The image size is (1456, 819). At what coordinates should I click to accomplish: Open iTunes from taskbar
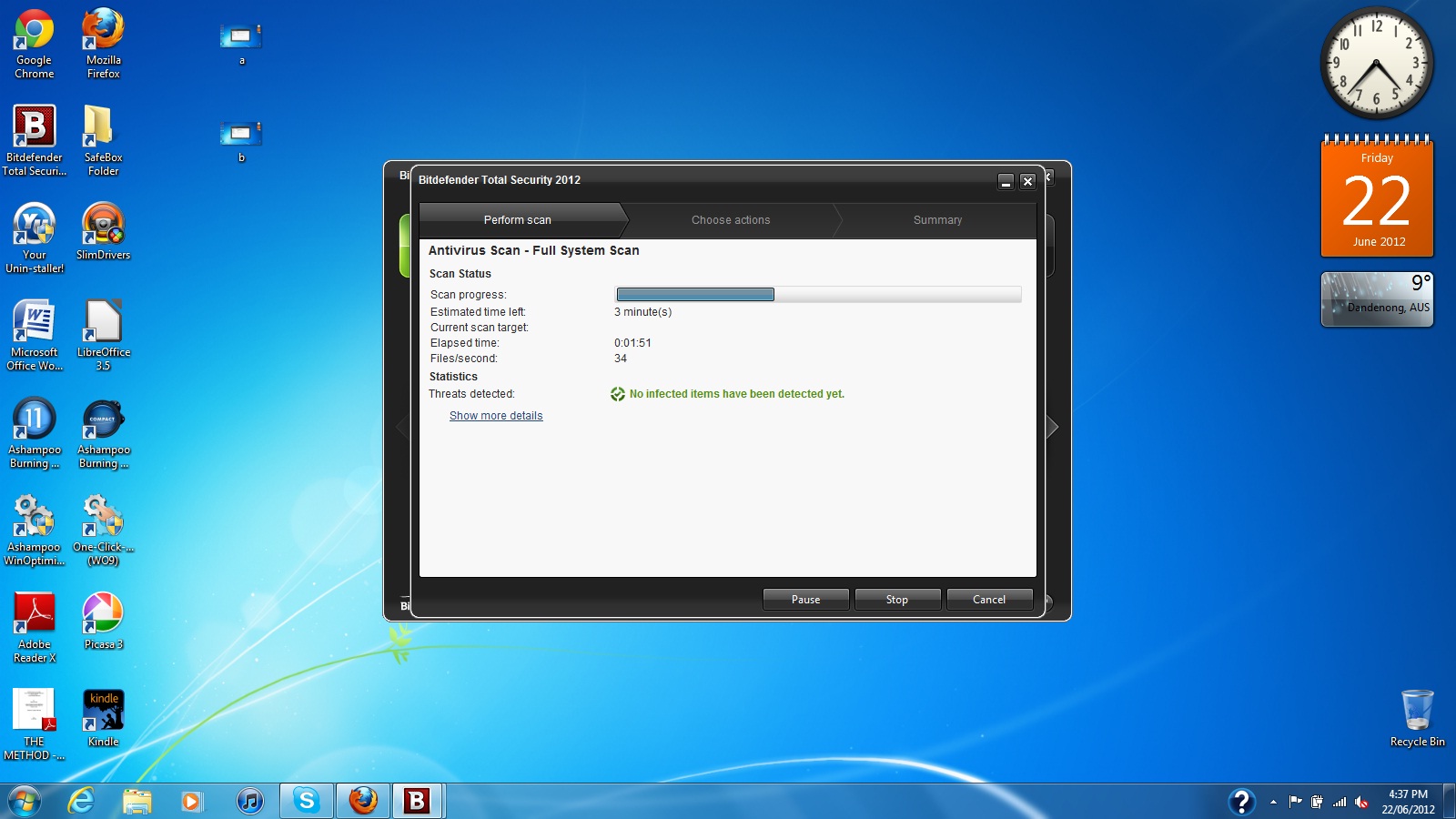pyautogui.click(x=249, y=801)
